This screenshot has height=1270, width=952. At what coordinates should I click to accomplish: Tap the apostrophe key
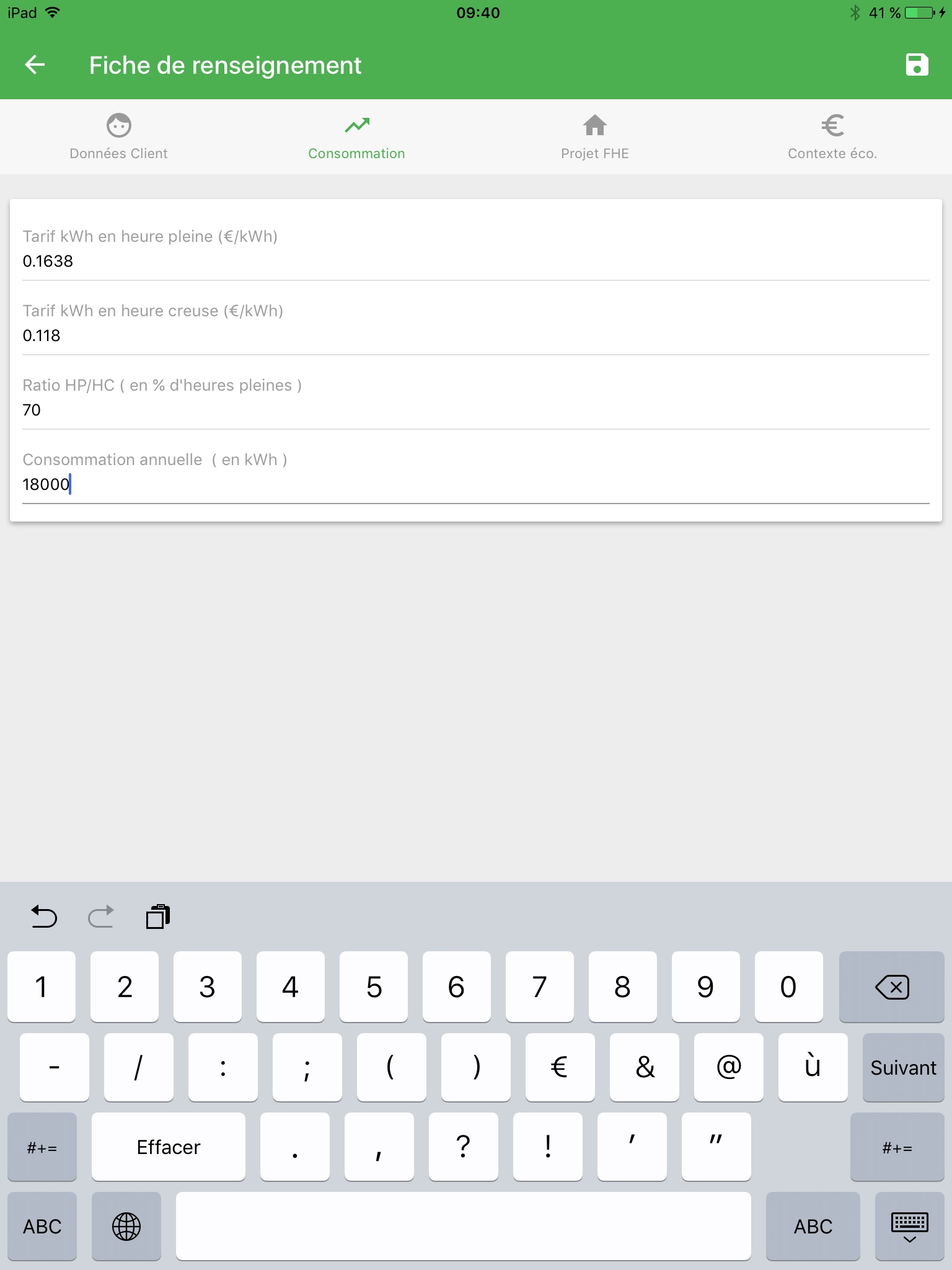pyautogui.click(x=632, y=1147)
